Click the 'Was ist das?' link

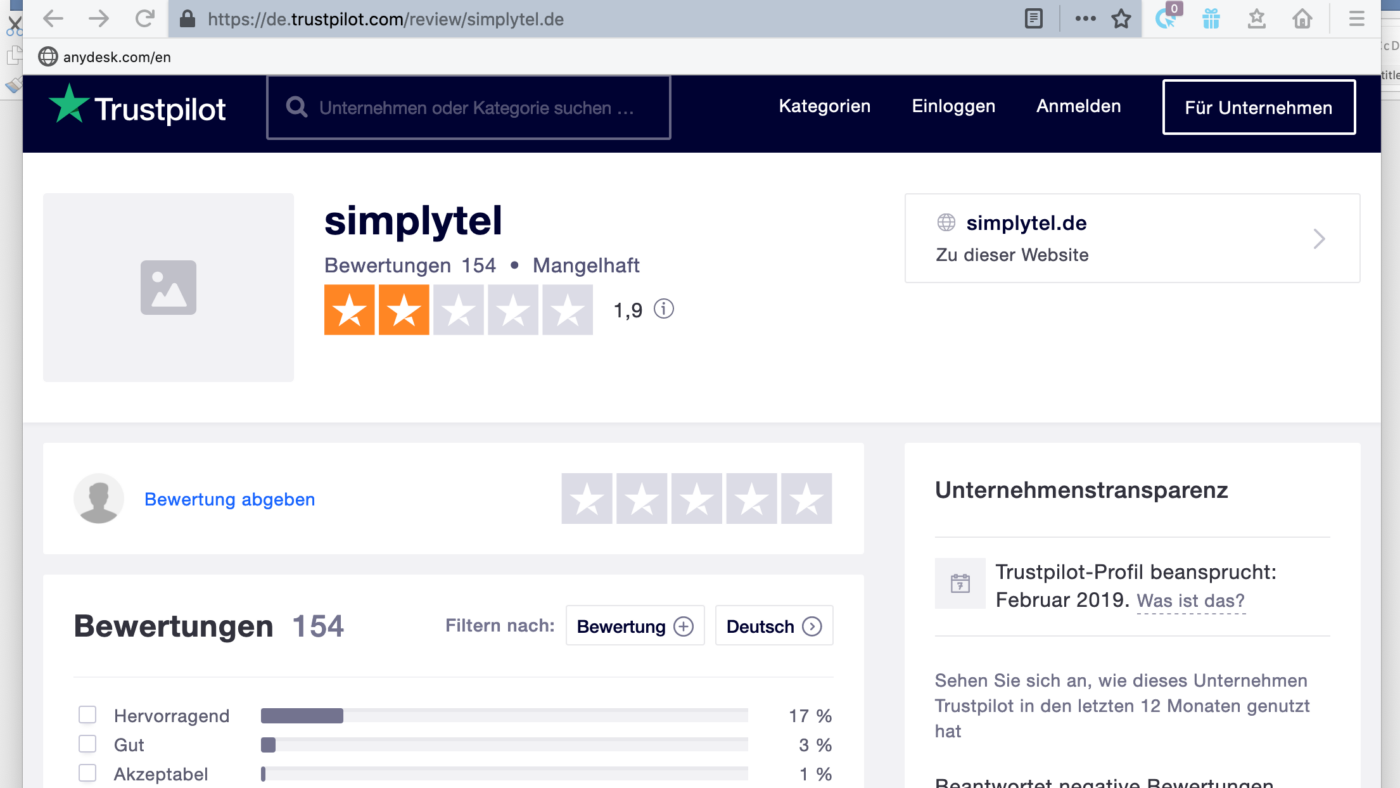tap(1191, 601)
